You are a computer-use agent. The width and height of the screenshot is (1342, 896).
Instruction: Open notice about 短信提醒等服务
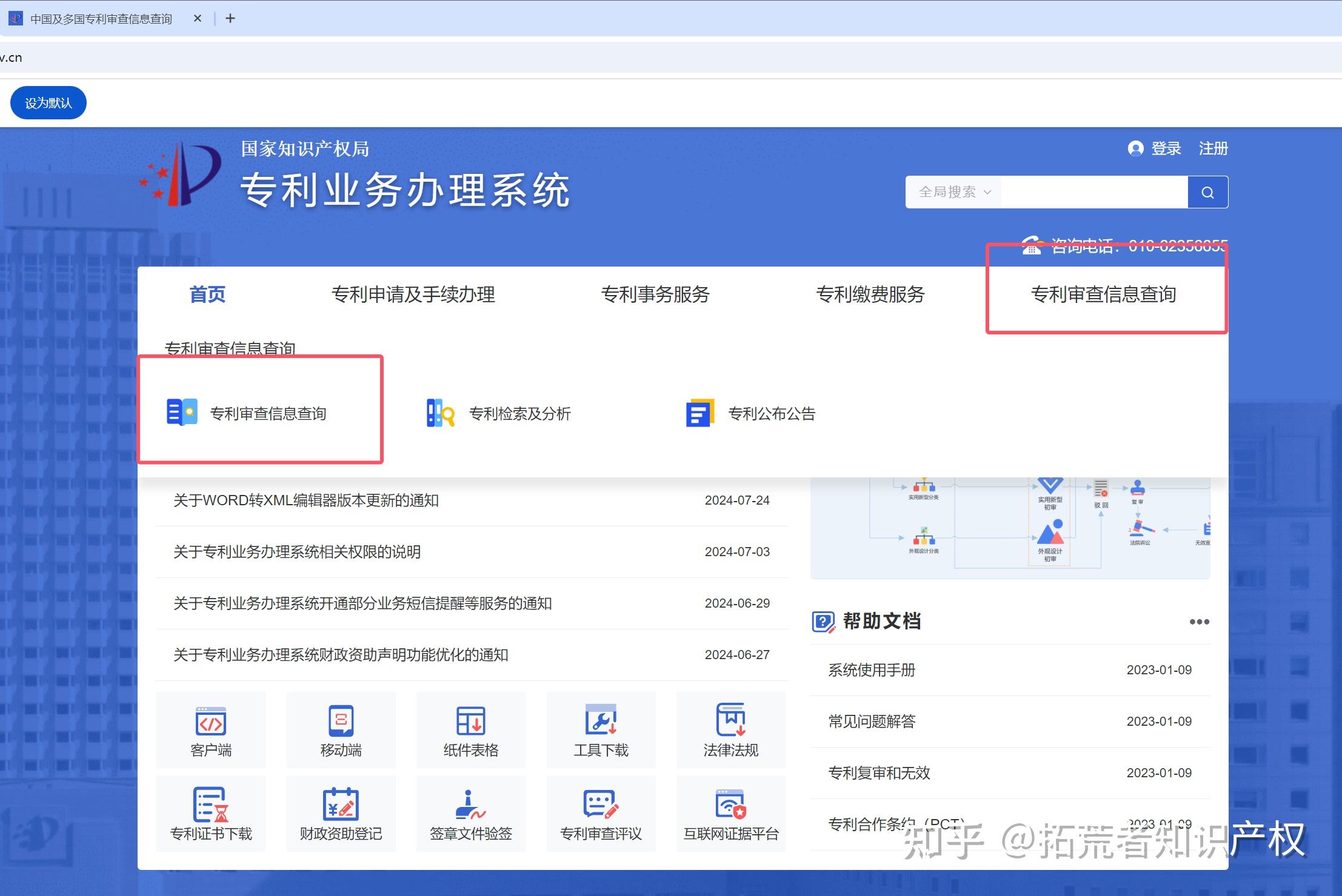click(362, 603)
